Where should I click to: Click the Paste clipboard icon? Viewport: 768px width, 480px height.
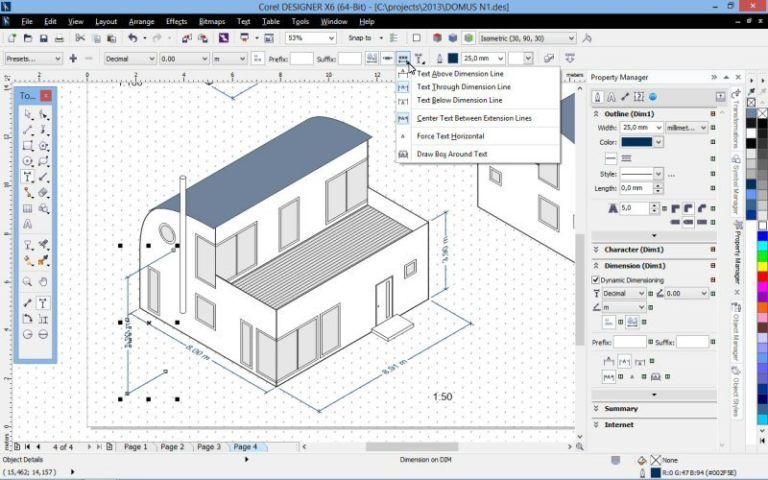[112, 38]
